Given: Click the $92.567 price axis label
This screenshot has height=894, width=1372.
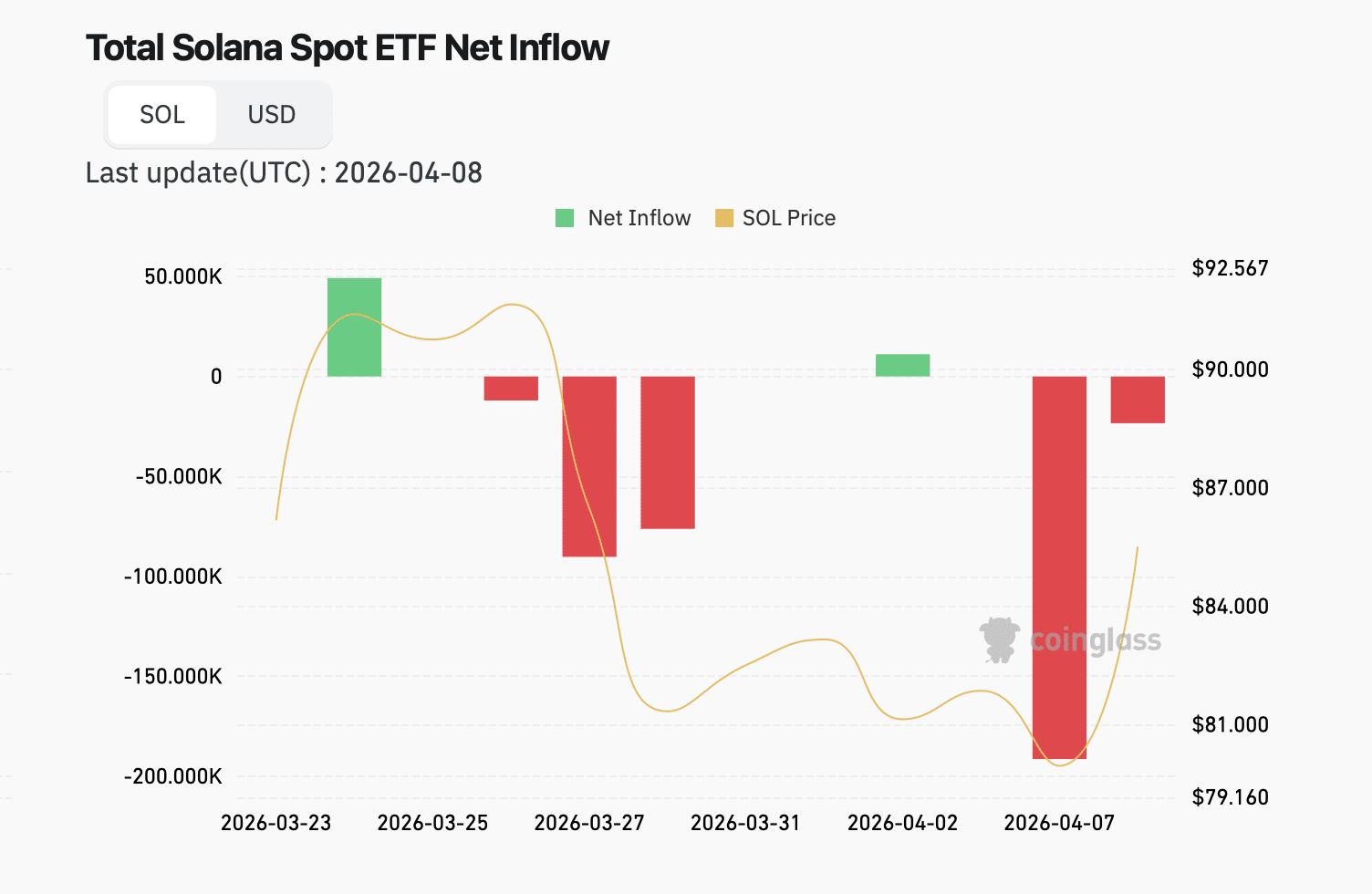Looking at the screenshot, I should tap(1230, 268).
